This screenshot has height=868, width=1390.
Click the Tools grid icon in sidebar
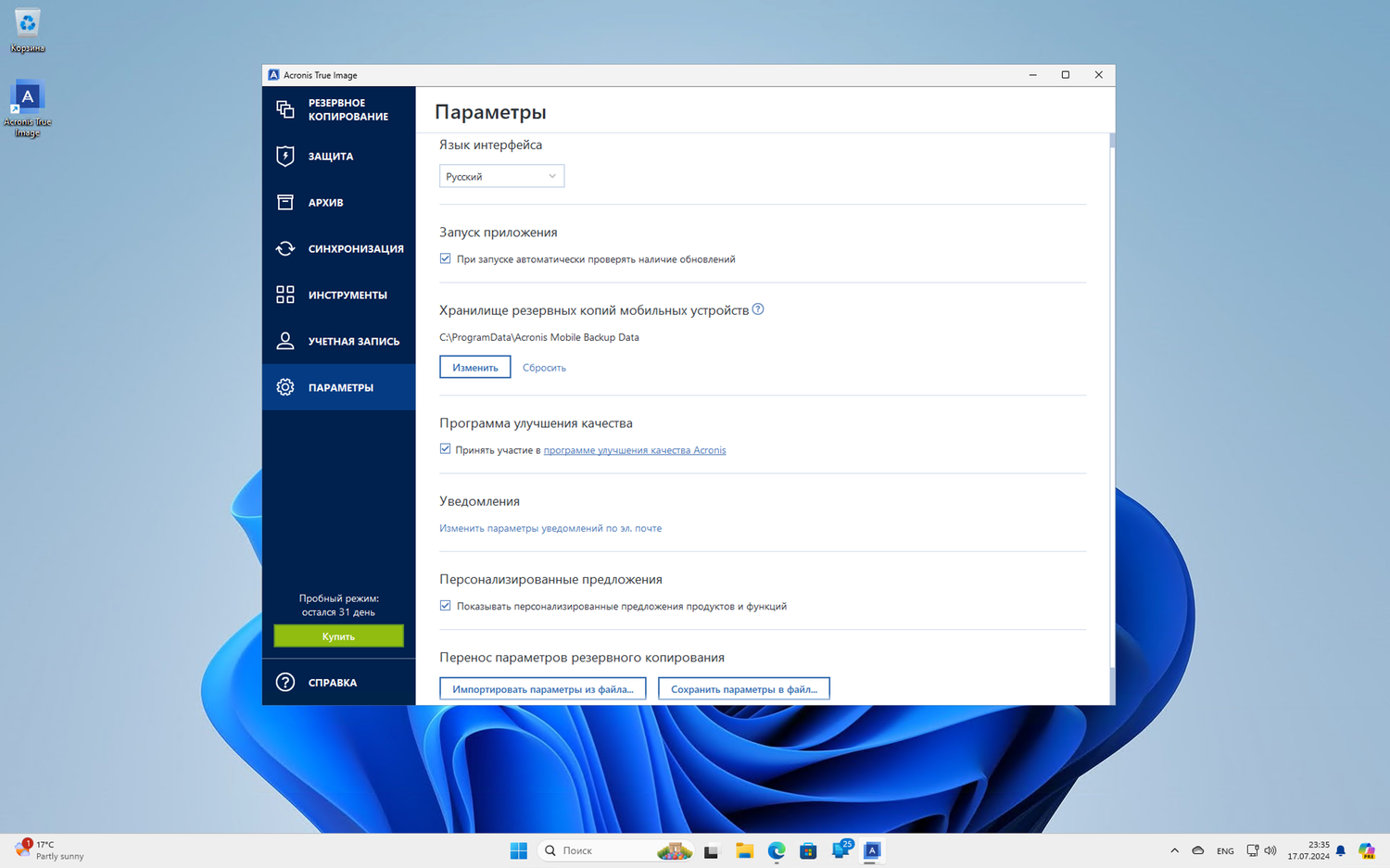tap(284, 295)
